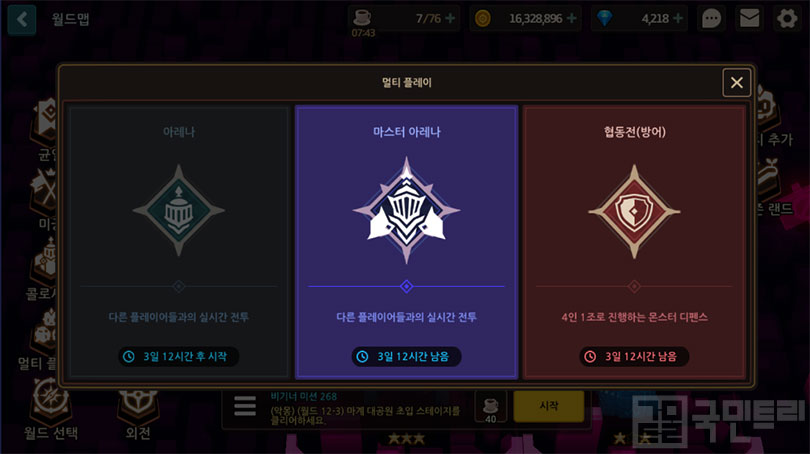The height and width of the screenshot is (454, 810).
Task: Select the 아레나 mode card
Action: (179, 242)
